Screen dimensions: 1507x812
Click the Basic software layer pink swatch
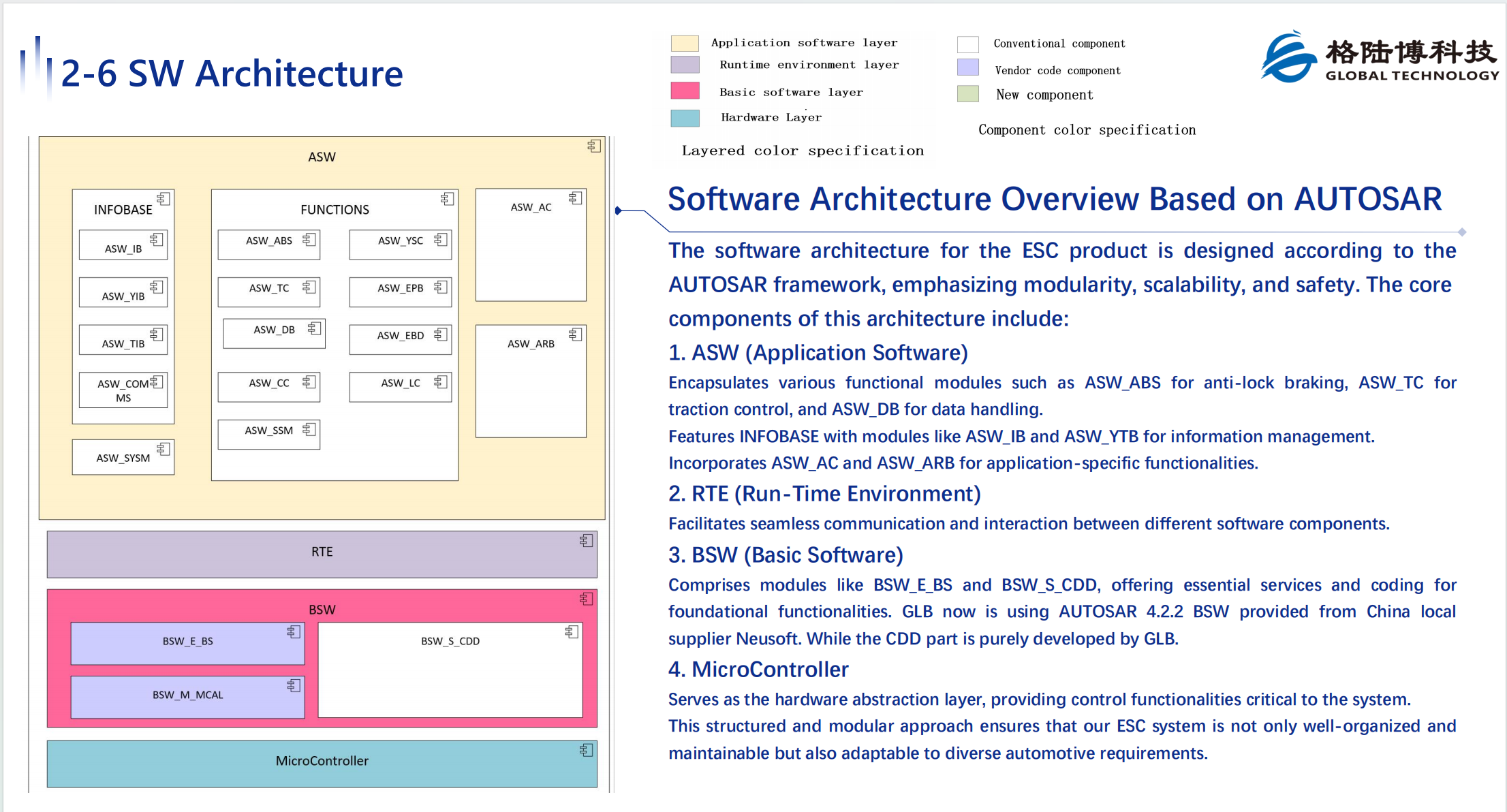pyautogui.click(x=685, y=91)
